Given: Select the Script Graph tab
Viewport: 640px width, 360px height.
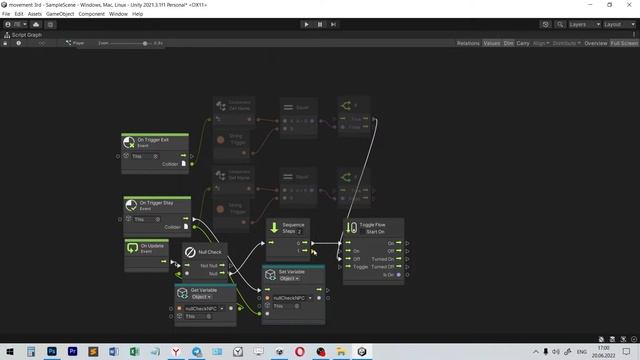Looking at the screenshot, I should tap(23, 35).
